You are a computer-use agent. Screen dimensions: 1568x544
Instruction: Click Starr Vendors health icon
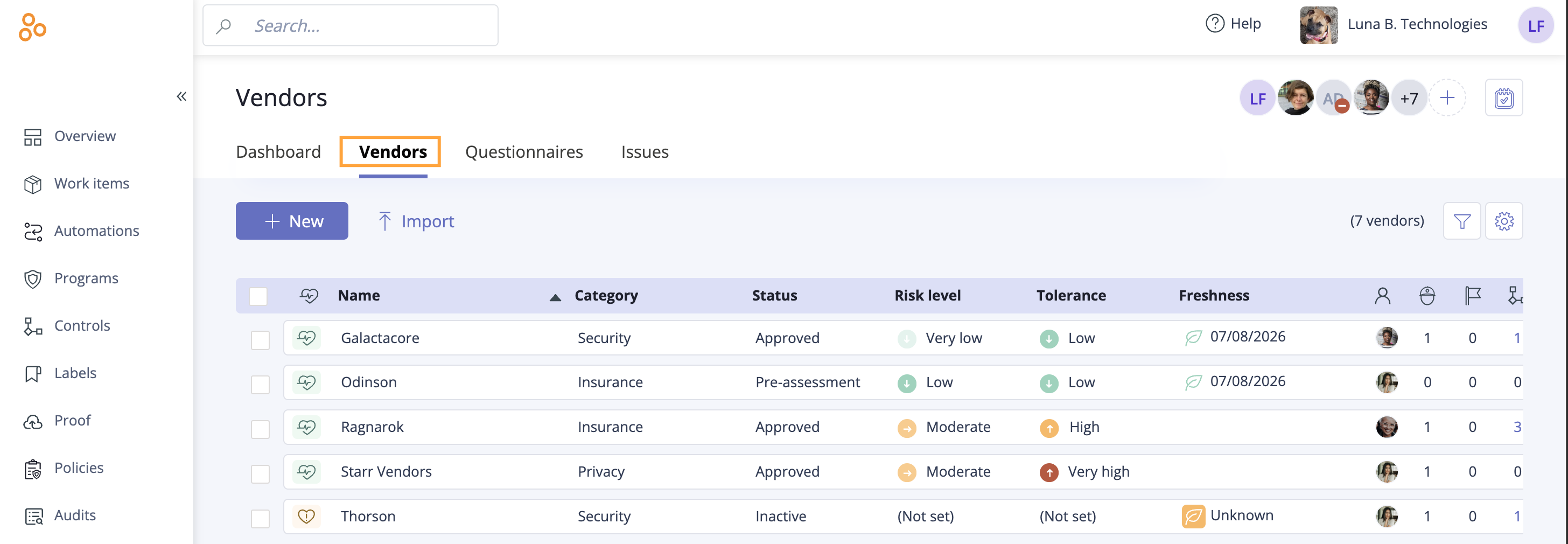point(306,471)
